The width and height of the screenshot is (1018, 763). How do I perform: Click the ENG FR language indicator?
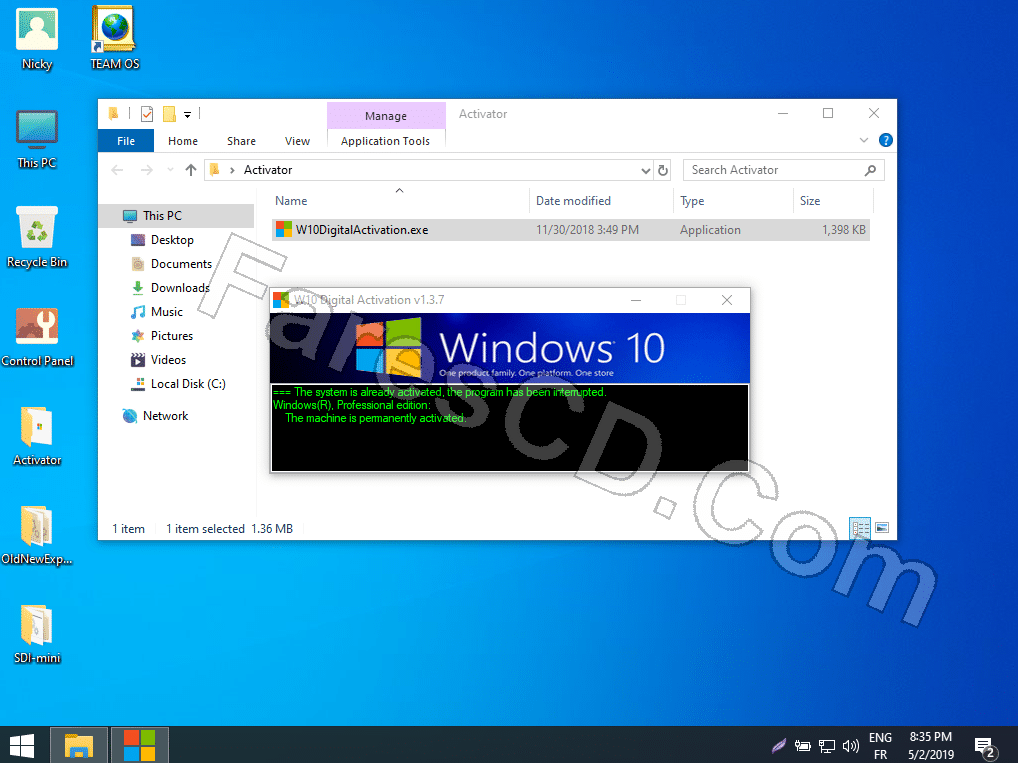tap(880, 745)
